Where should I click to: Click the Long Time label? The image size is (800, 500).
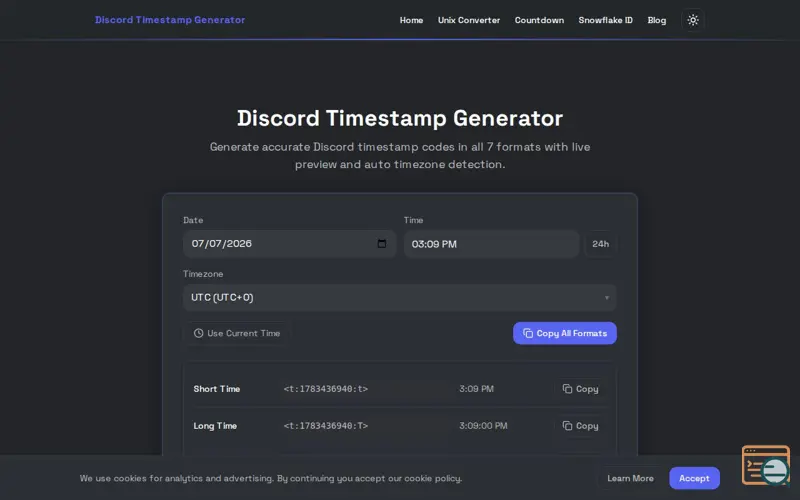pyautogui.click(x=215, y=426)
